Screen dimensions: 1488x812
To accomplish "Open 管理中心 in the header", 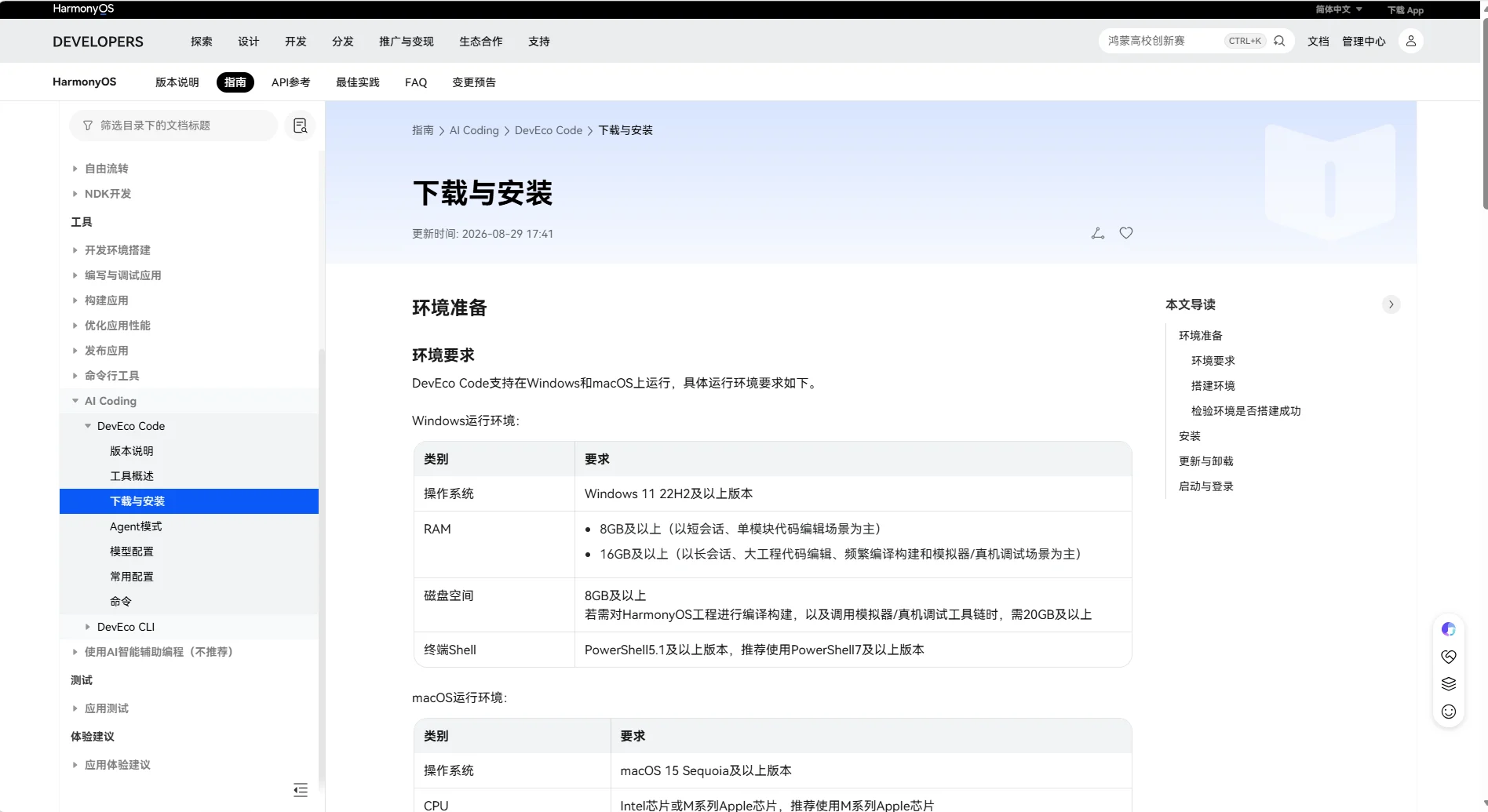I will pos(1364,42).
